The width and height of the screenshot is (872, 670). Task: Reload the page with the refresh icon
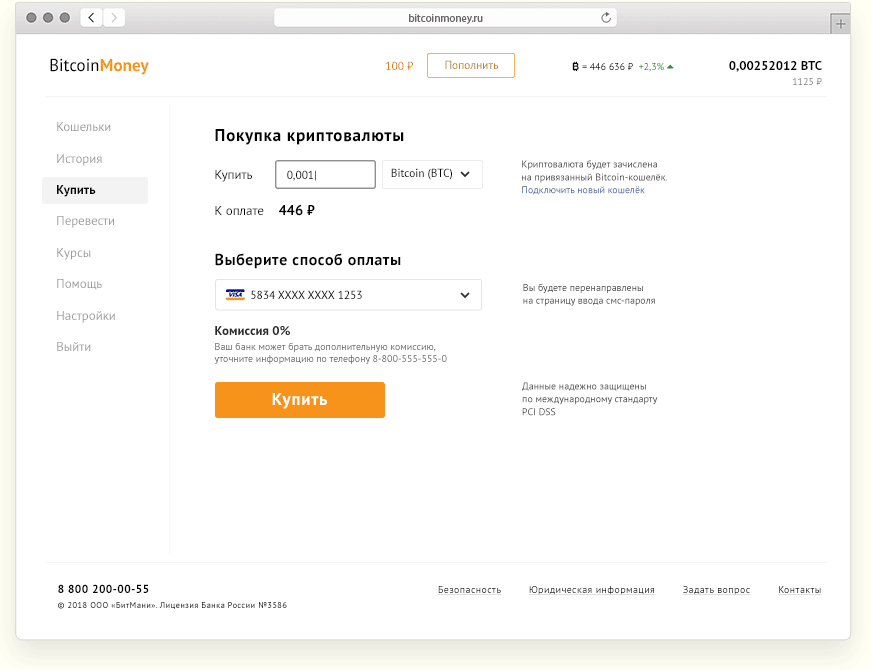[605, 18]
